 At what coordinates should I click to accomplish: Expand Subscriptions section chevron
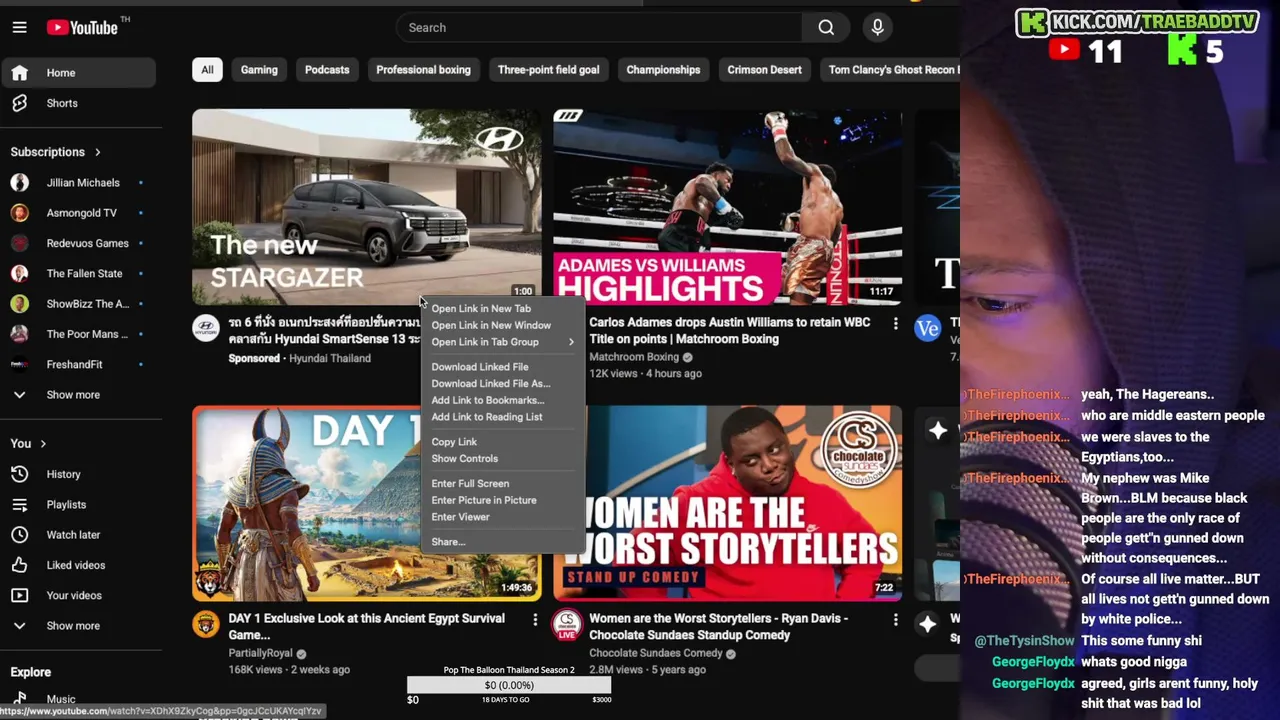97,152
